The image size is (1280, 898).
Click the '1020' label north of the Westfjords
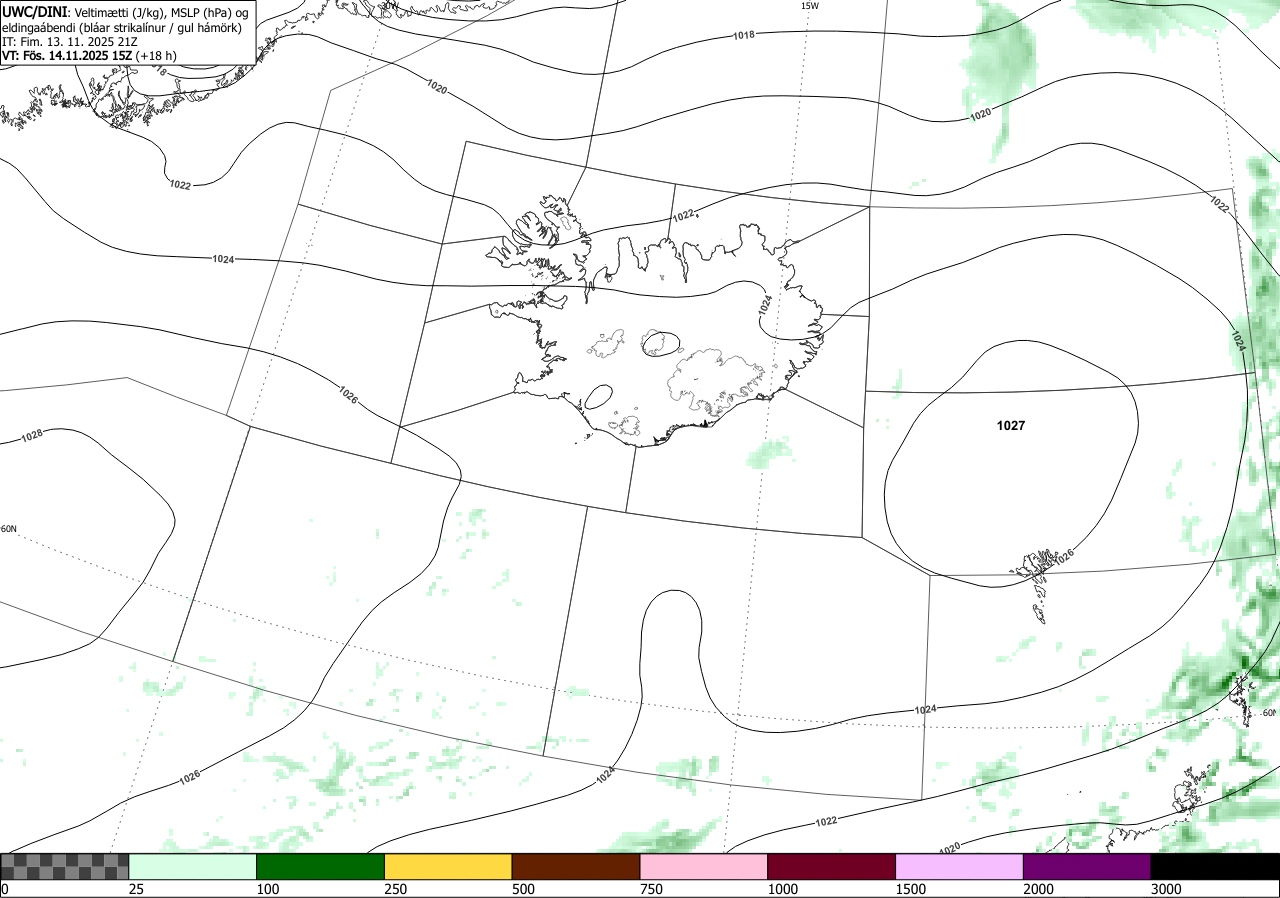436,88
